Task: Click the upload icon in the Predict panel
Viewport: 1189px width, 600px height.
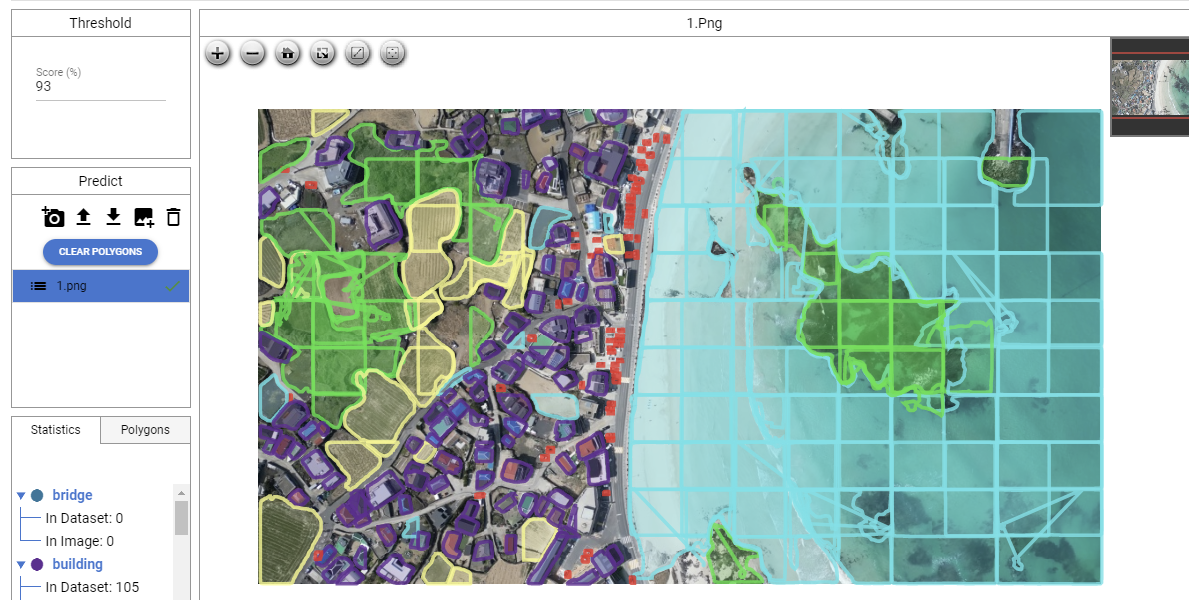Action: point(83,216)
